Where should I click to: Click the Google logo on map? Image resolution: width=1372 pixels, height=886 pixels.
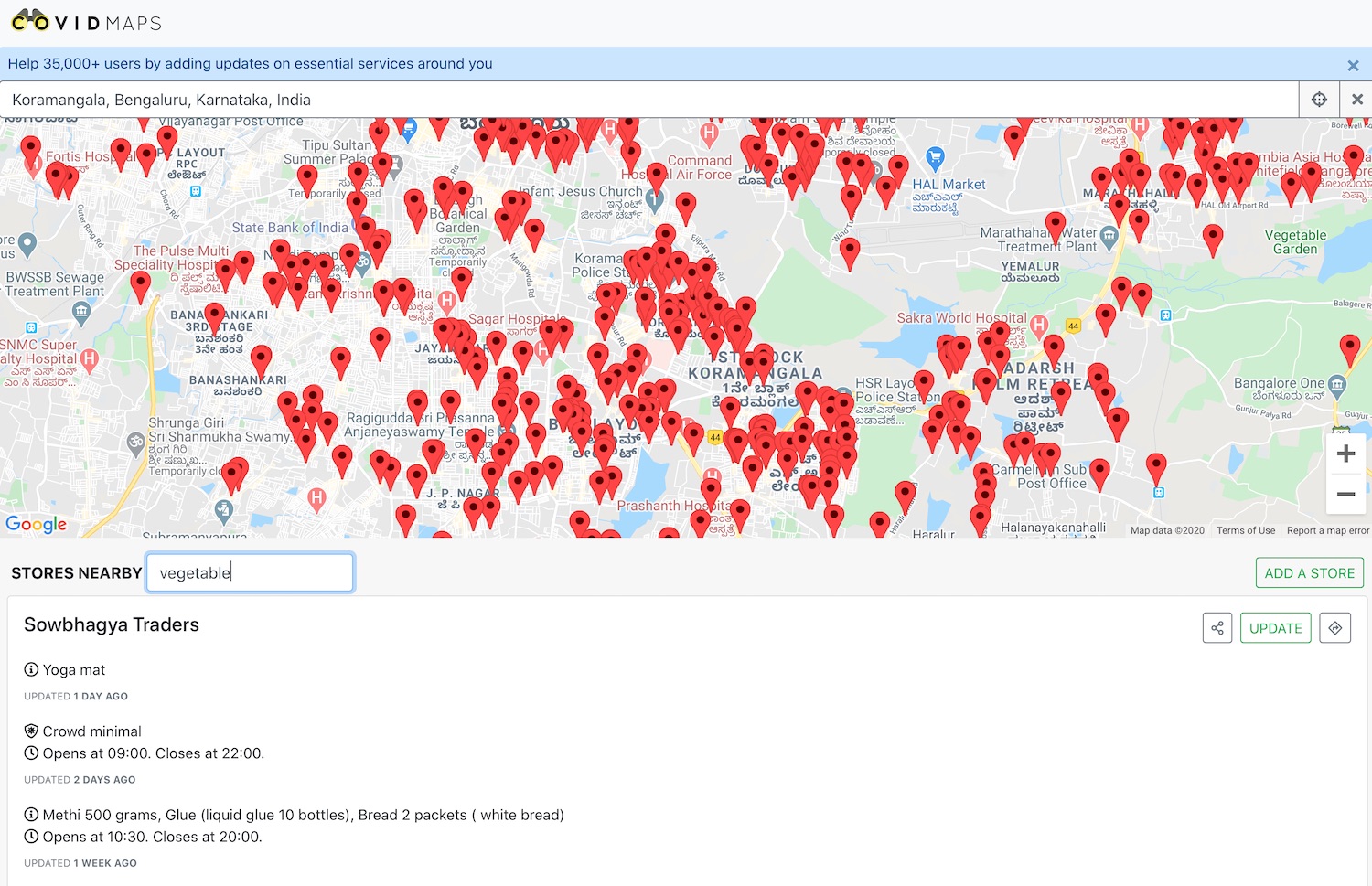tap(37, 524)
